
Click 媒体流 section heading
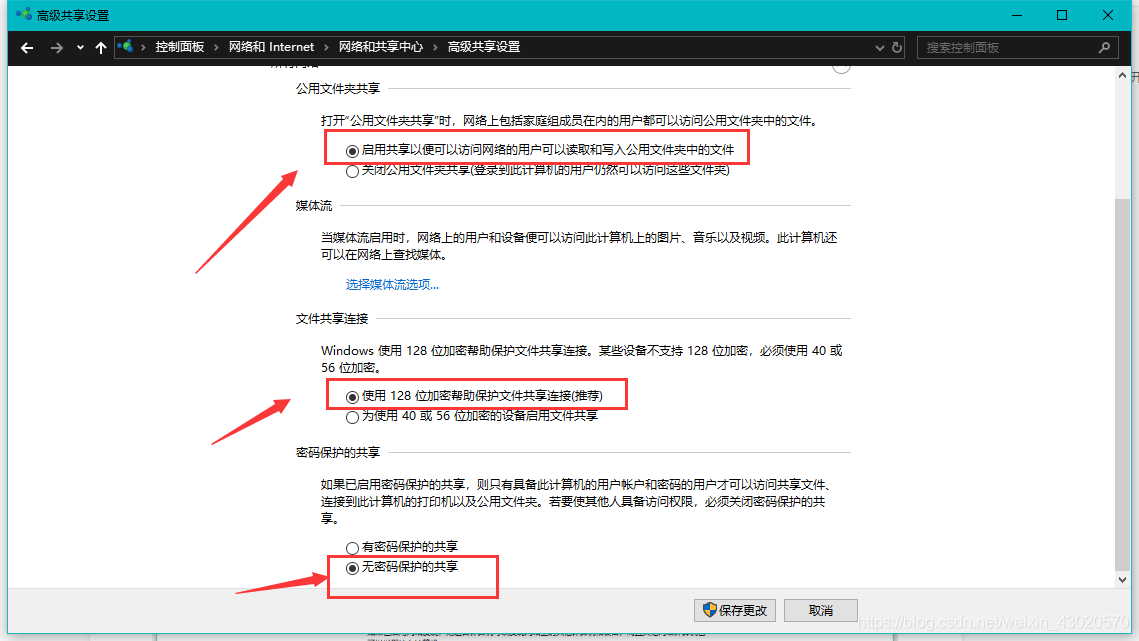pyautogui.click(x=314, y=206)
